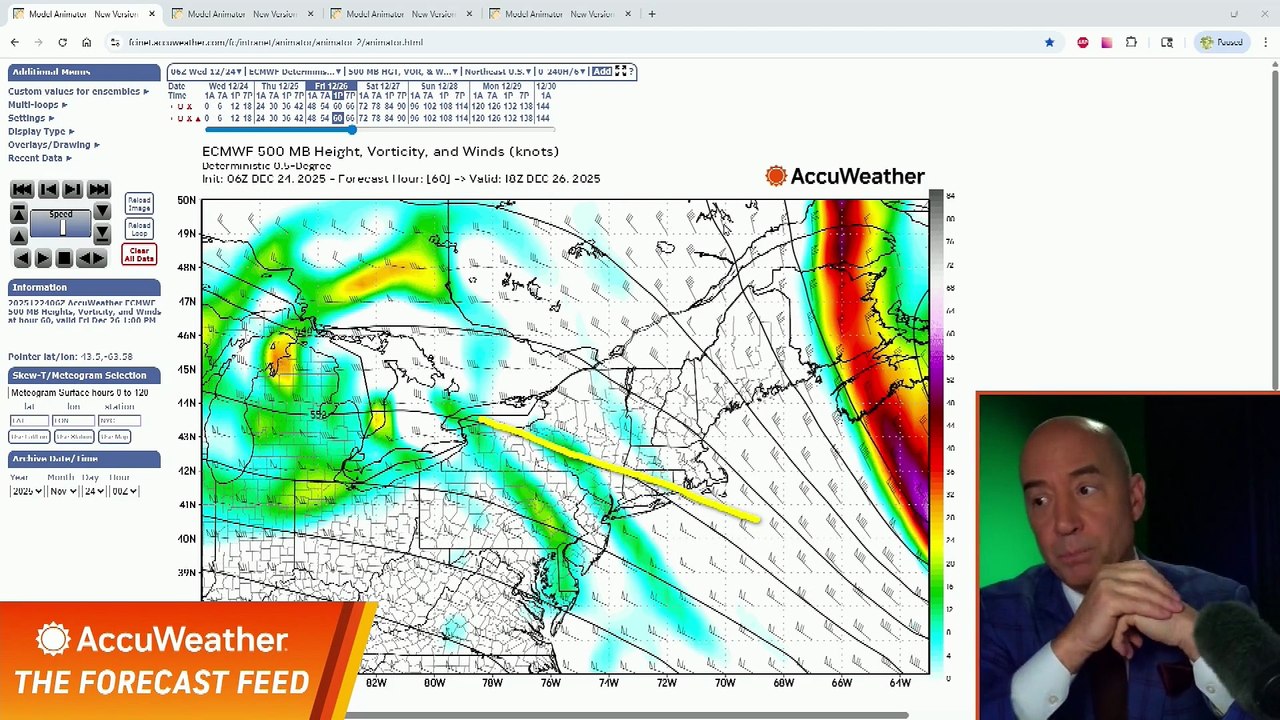This screenshot has height=720, width=1280.
Task: Click the plain up arrow speed button
Action: pos(18,236)
